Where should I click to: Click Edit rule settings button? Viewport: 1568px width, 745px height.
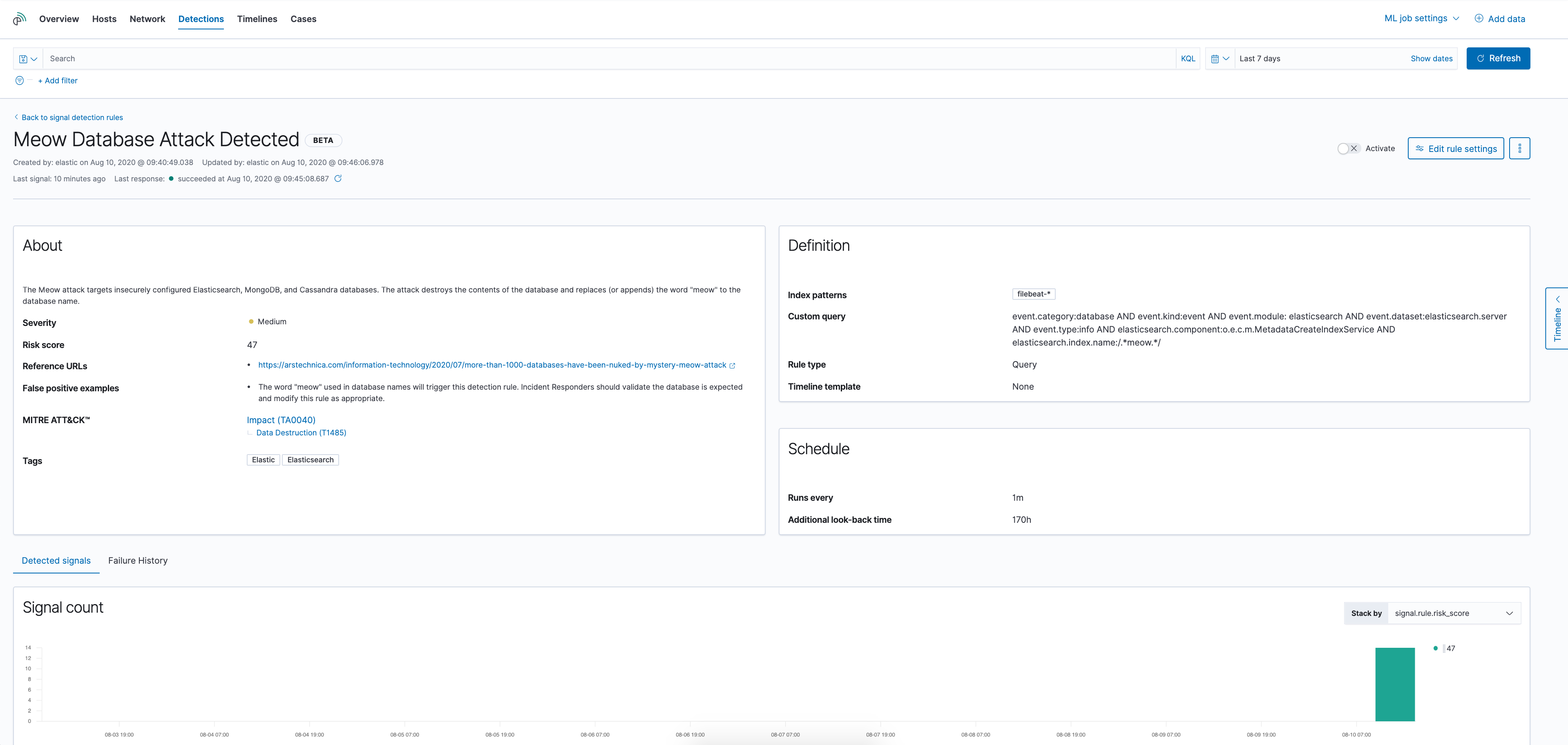pos(1455,149)
